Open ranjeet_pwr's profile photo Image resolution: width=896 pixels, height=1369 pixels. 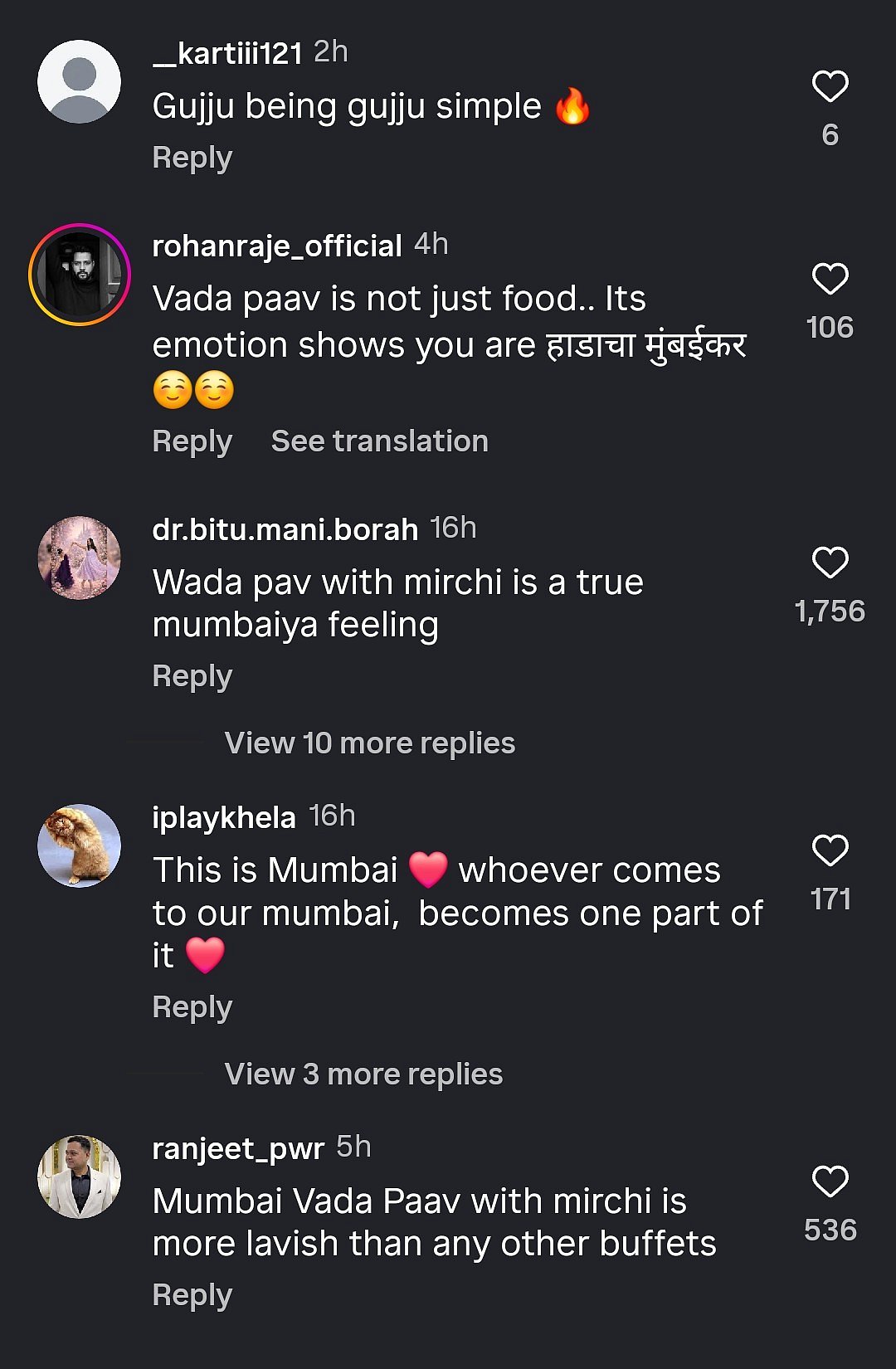point(80,1177)
